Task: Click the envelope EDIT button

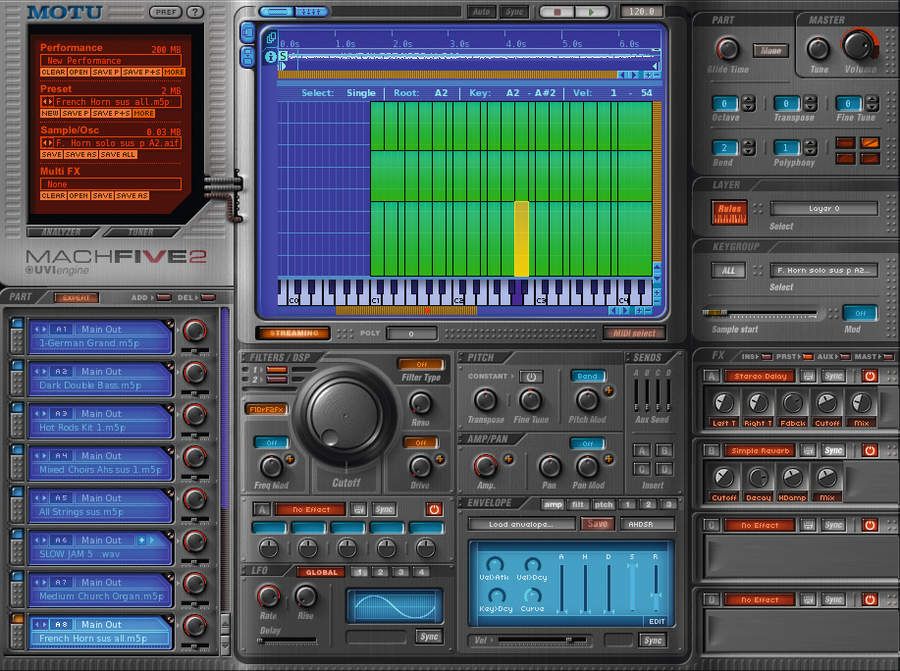Action: 657,622
